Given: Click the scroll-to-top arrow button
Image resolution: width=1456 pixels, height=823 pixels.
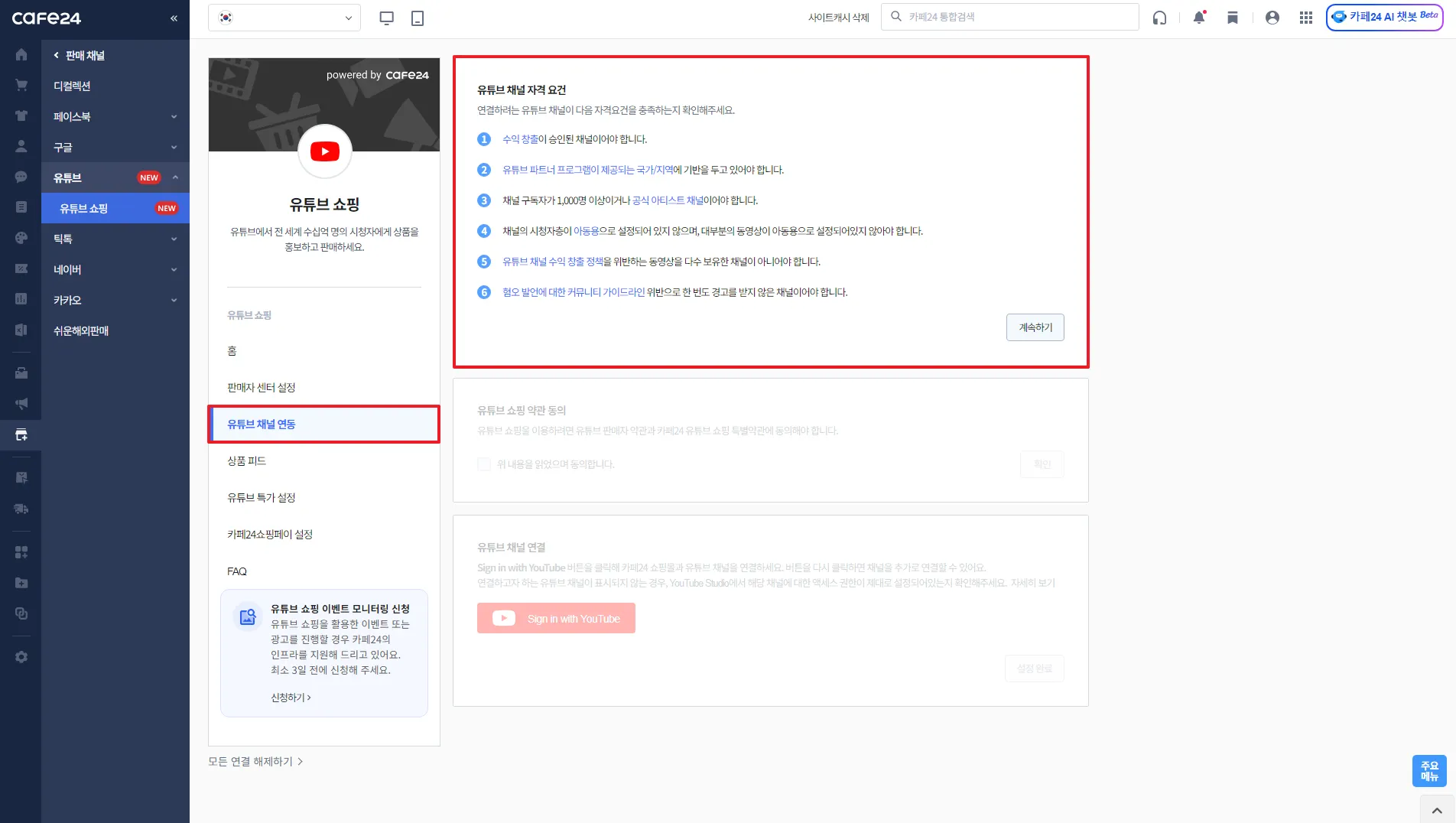Looking at the screenshot, I should 1438,810.
